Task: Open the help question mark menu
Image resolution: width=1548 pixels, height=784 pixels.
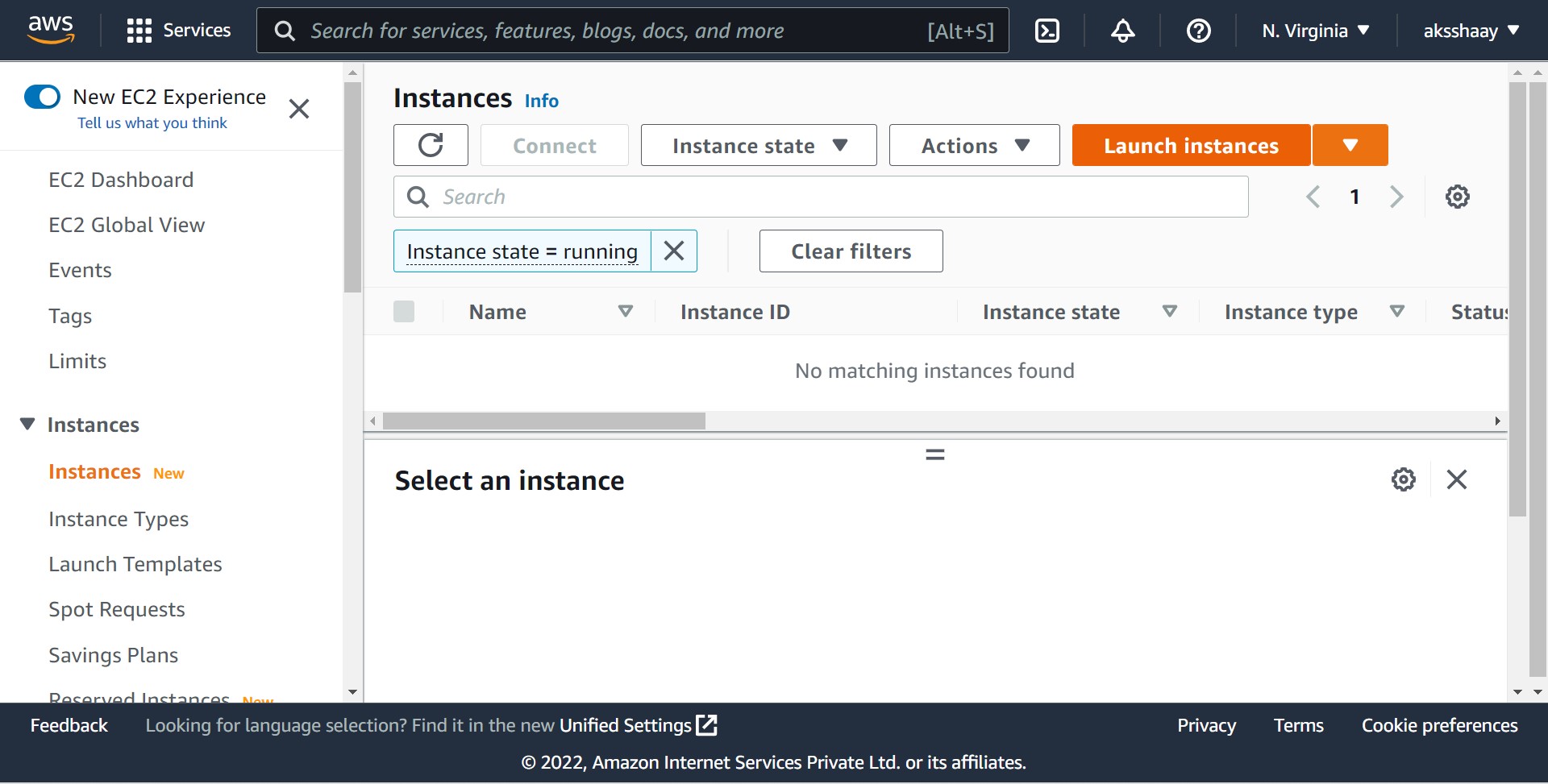Action: point(1198,31)
